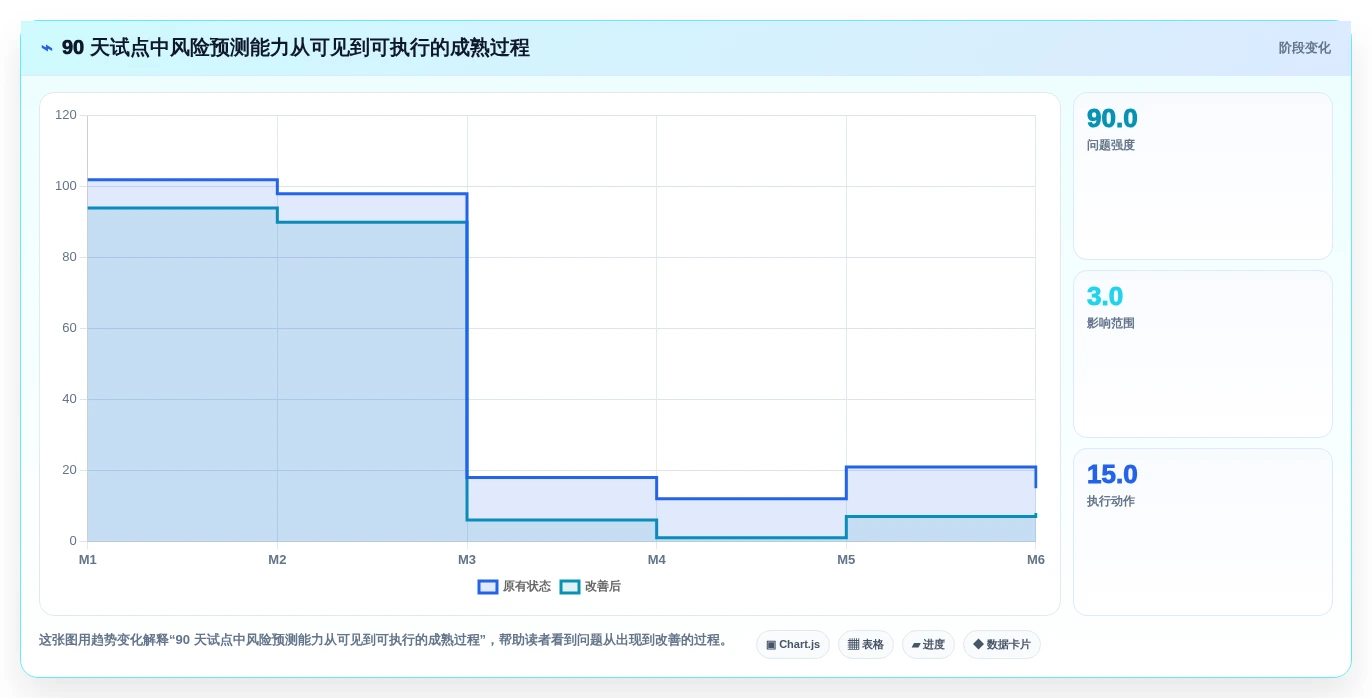Click the 80 y-axis tick label
Screen dimensions: 1372x698
[69, 257]
